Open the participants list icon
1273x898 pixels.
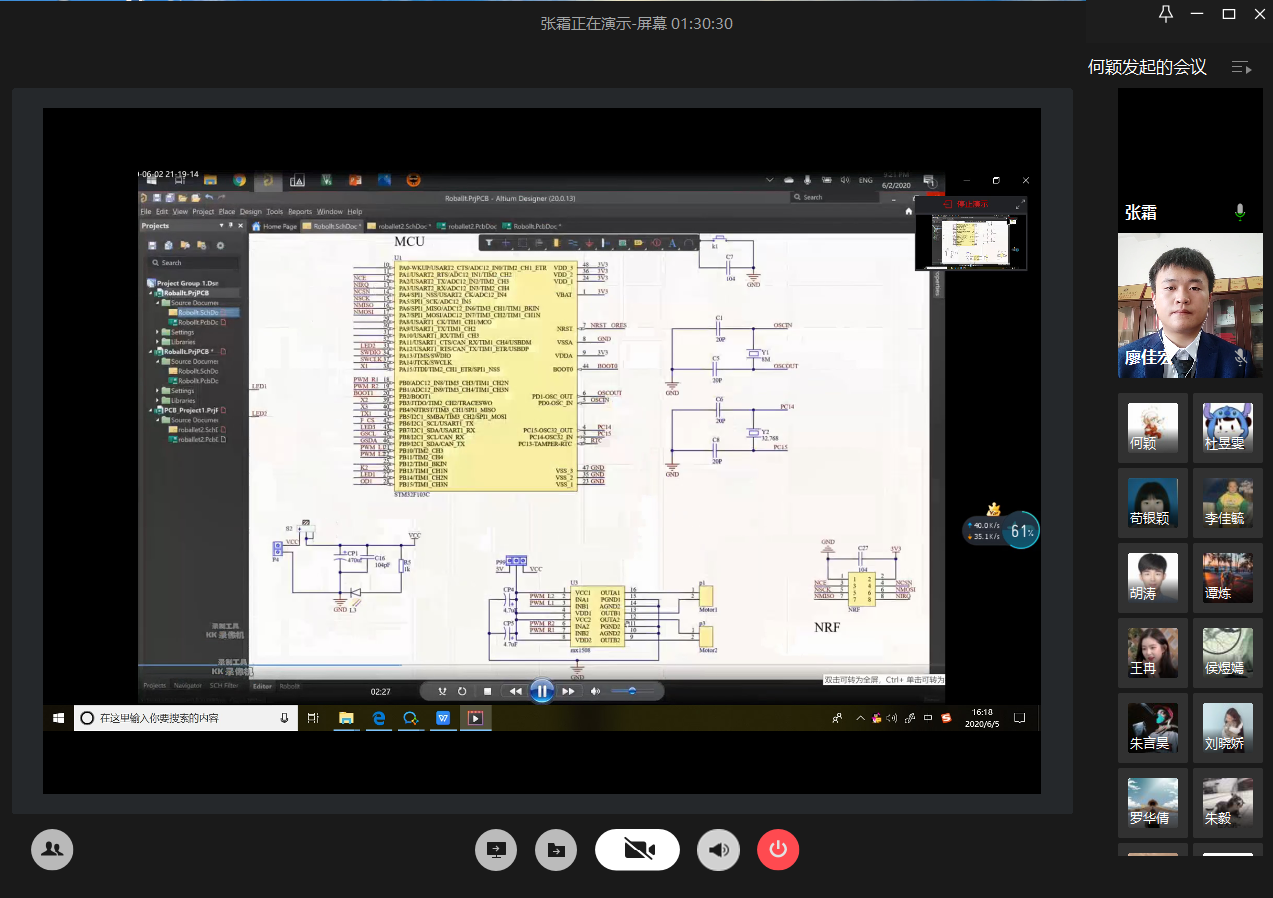[52, 850]
